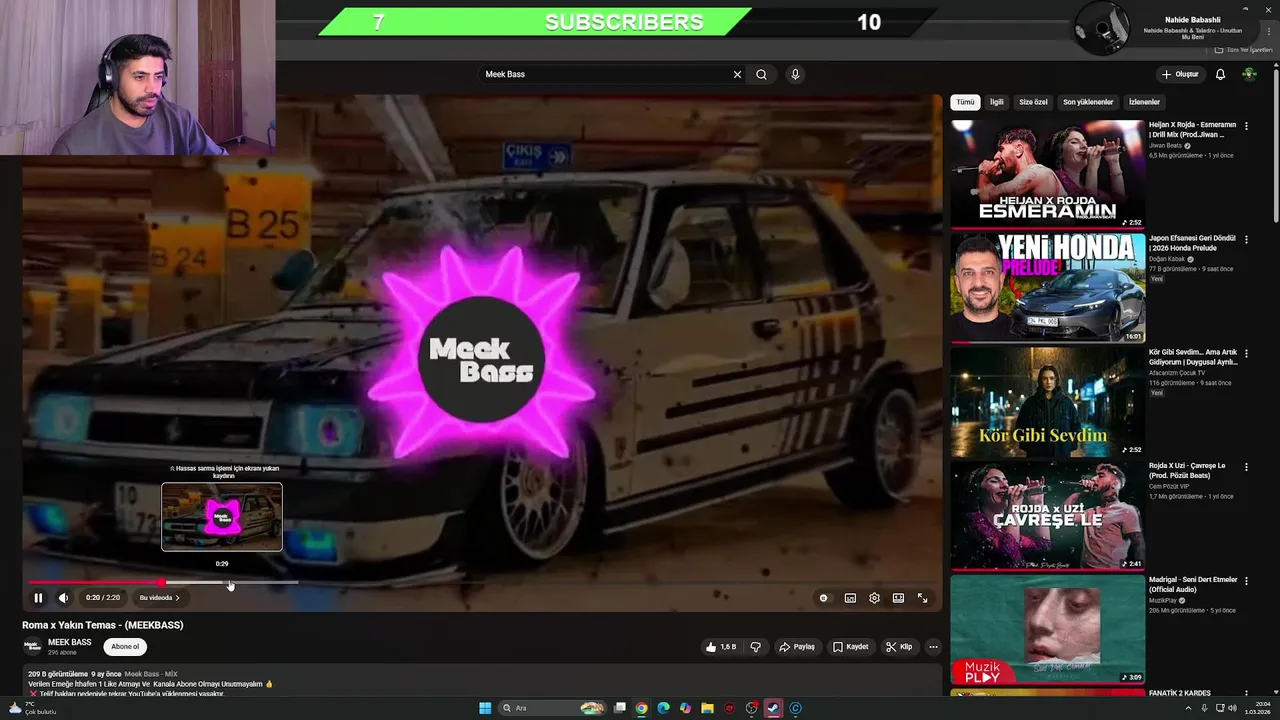Open Task View on the taskbar
The width and height of the screenshot is (1280, 720).
[620, 708]
